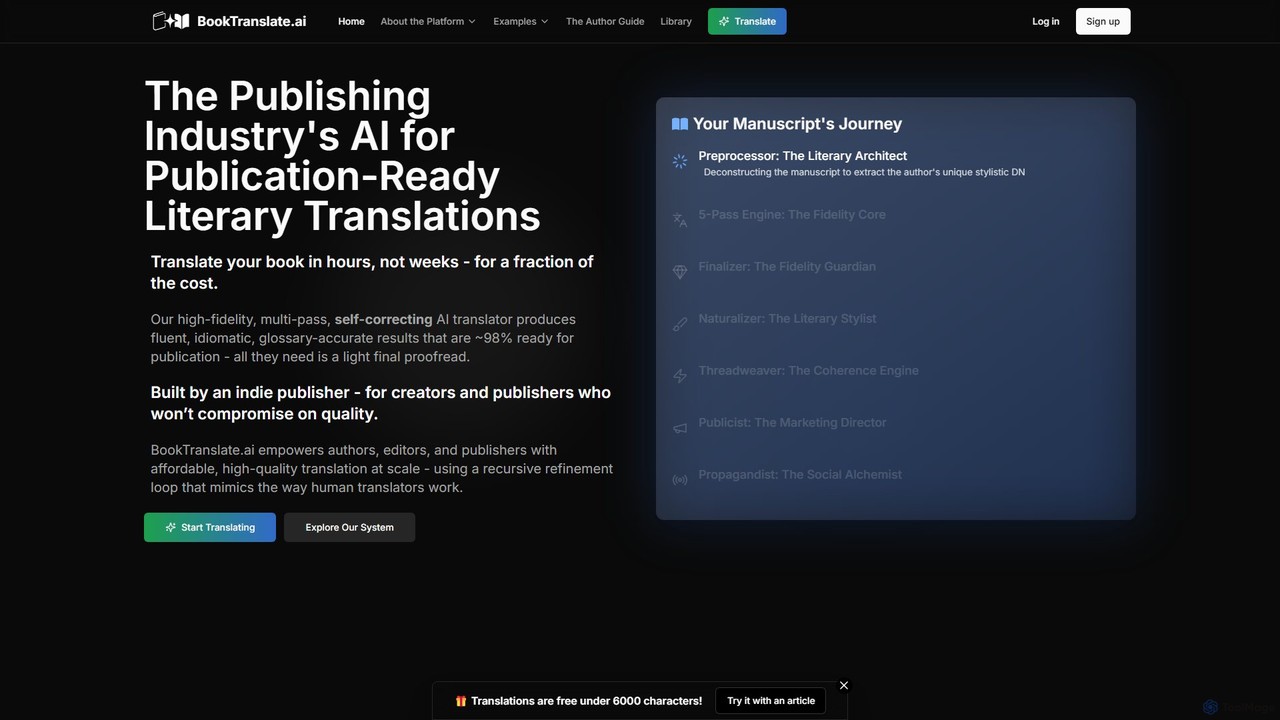Click the spinner icon next to Preprocessor
The image size is (1280, 720).
point(680,161)
